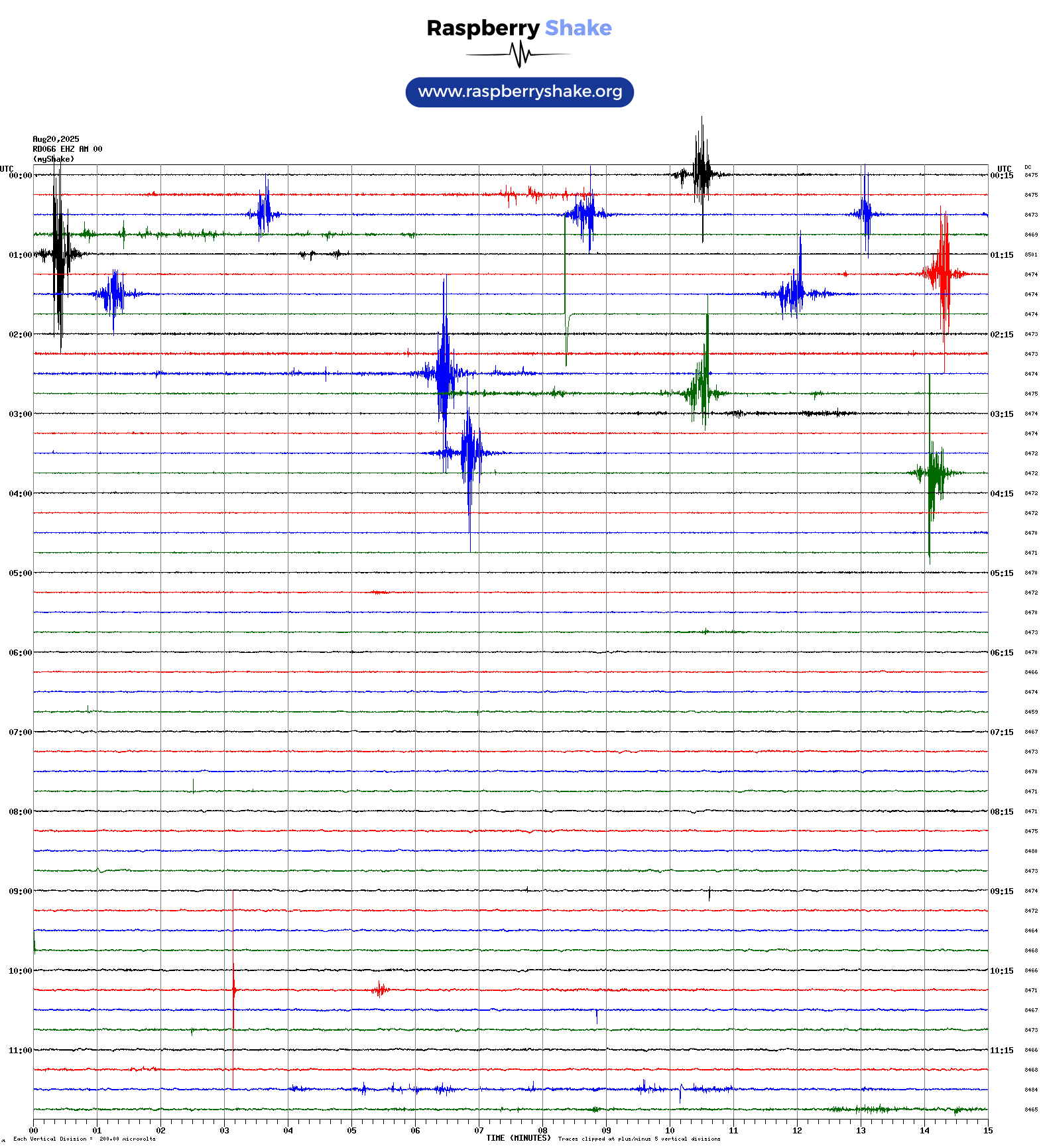
Task: Click the 09:15 UTC label on right axis
Action: [1001, 891]
